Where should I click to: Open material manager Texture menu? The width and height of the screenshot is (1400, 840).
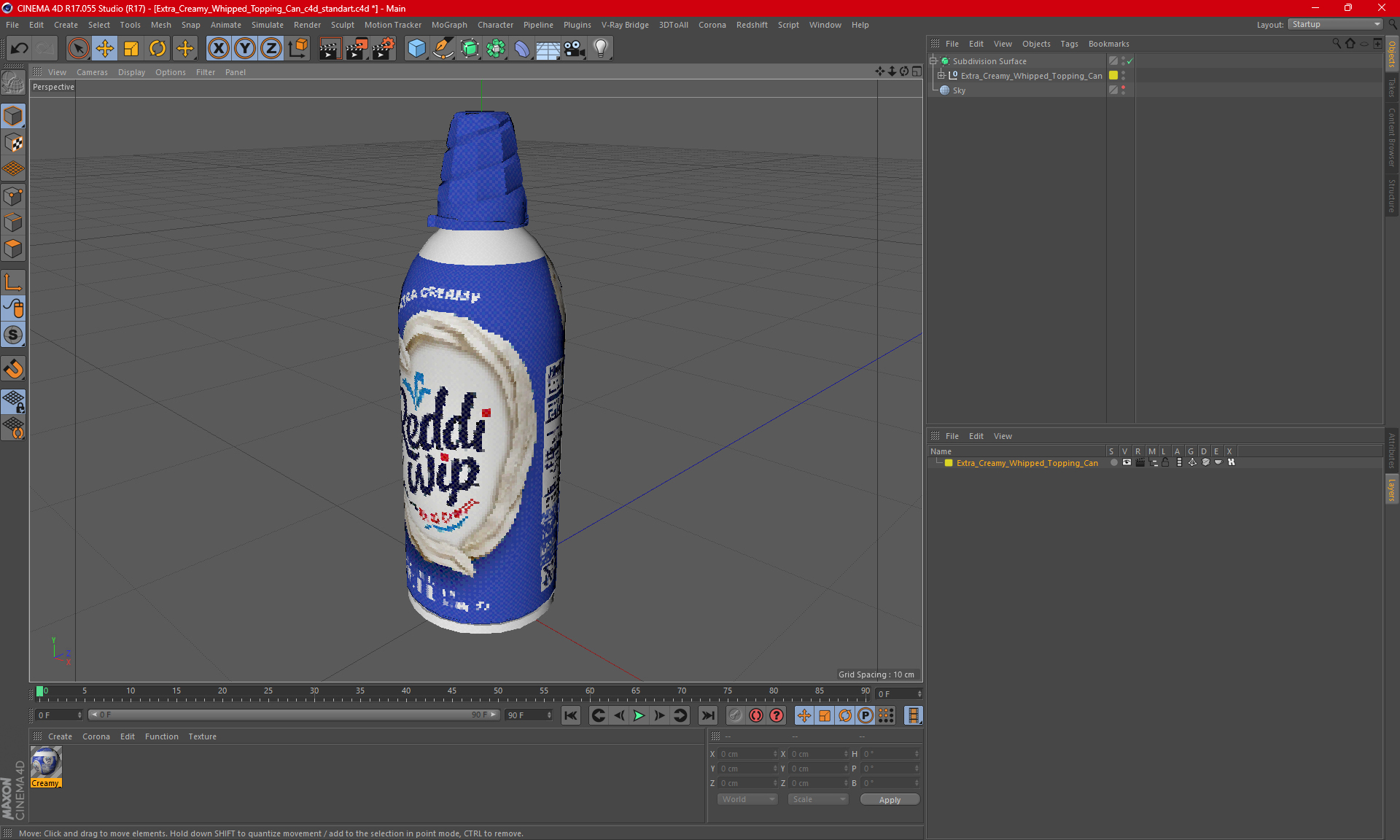tap(202, 736)
